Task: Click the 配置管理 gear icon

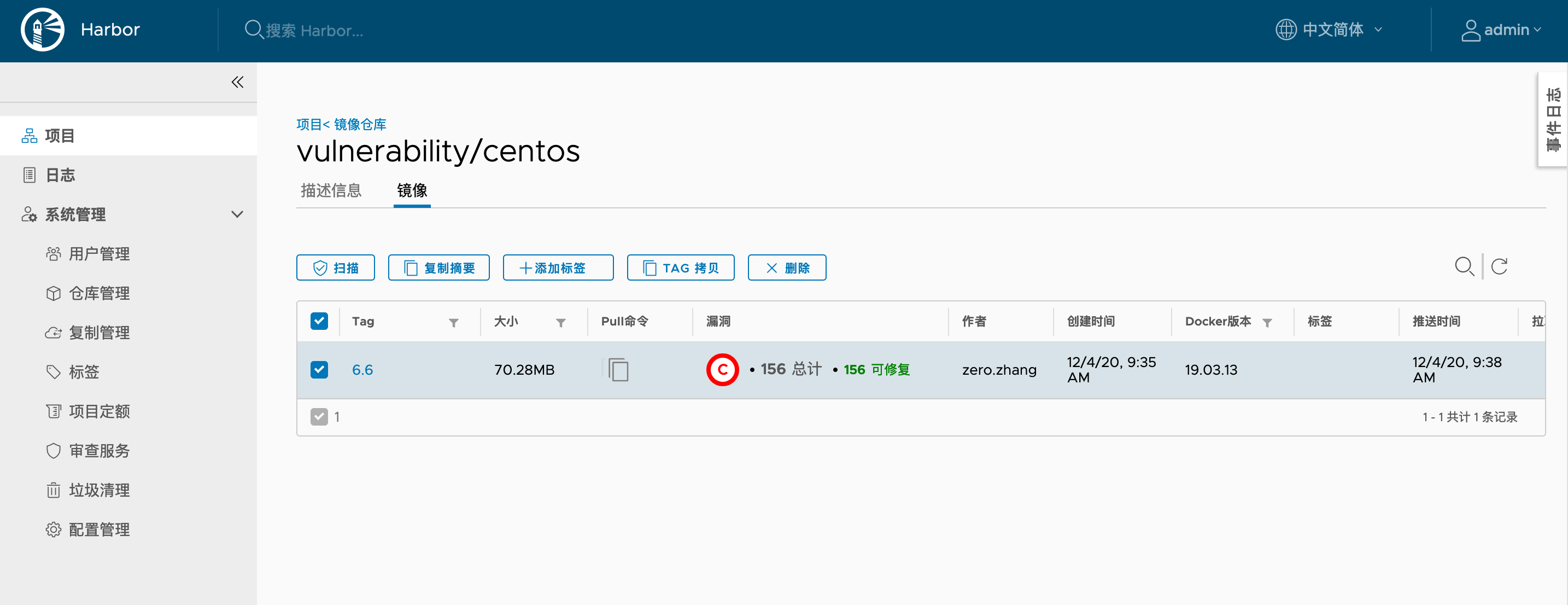Action: pyautogui.click(x=54, y=530)
